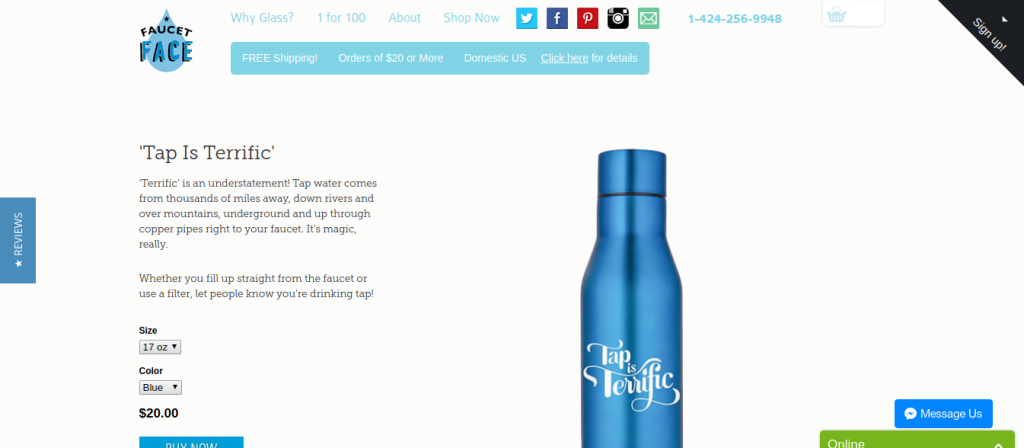Open the Instagram camera icon
Viewport: 1024px width, 448px height.
[618, 18]
